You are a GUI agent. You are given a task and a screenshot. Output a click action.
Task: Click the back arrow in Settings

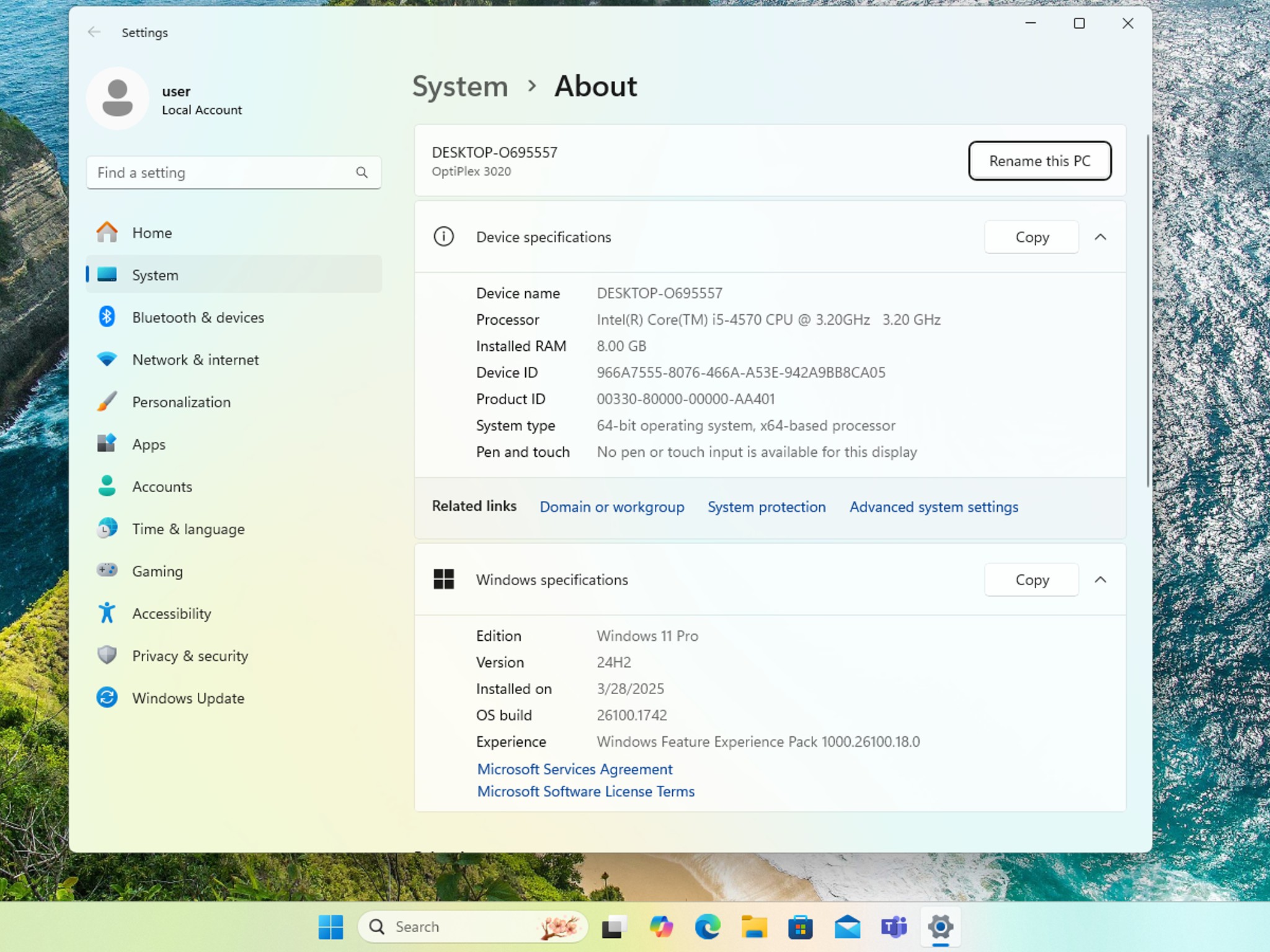coord(94,32)
